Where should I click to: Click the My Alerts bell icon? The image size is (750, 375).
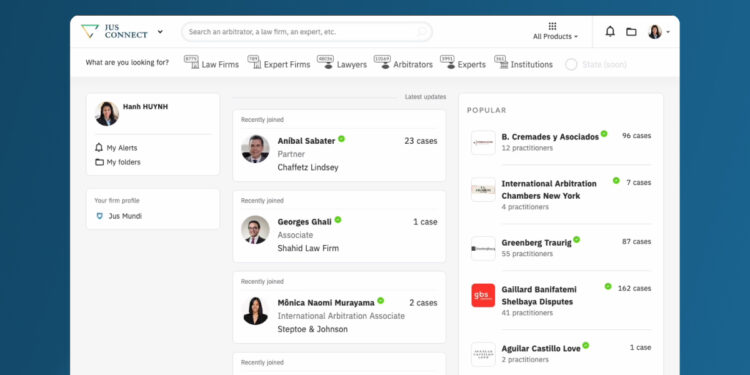(x=99, y=147)
